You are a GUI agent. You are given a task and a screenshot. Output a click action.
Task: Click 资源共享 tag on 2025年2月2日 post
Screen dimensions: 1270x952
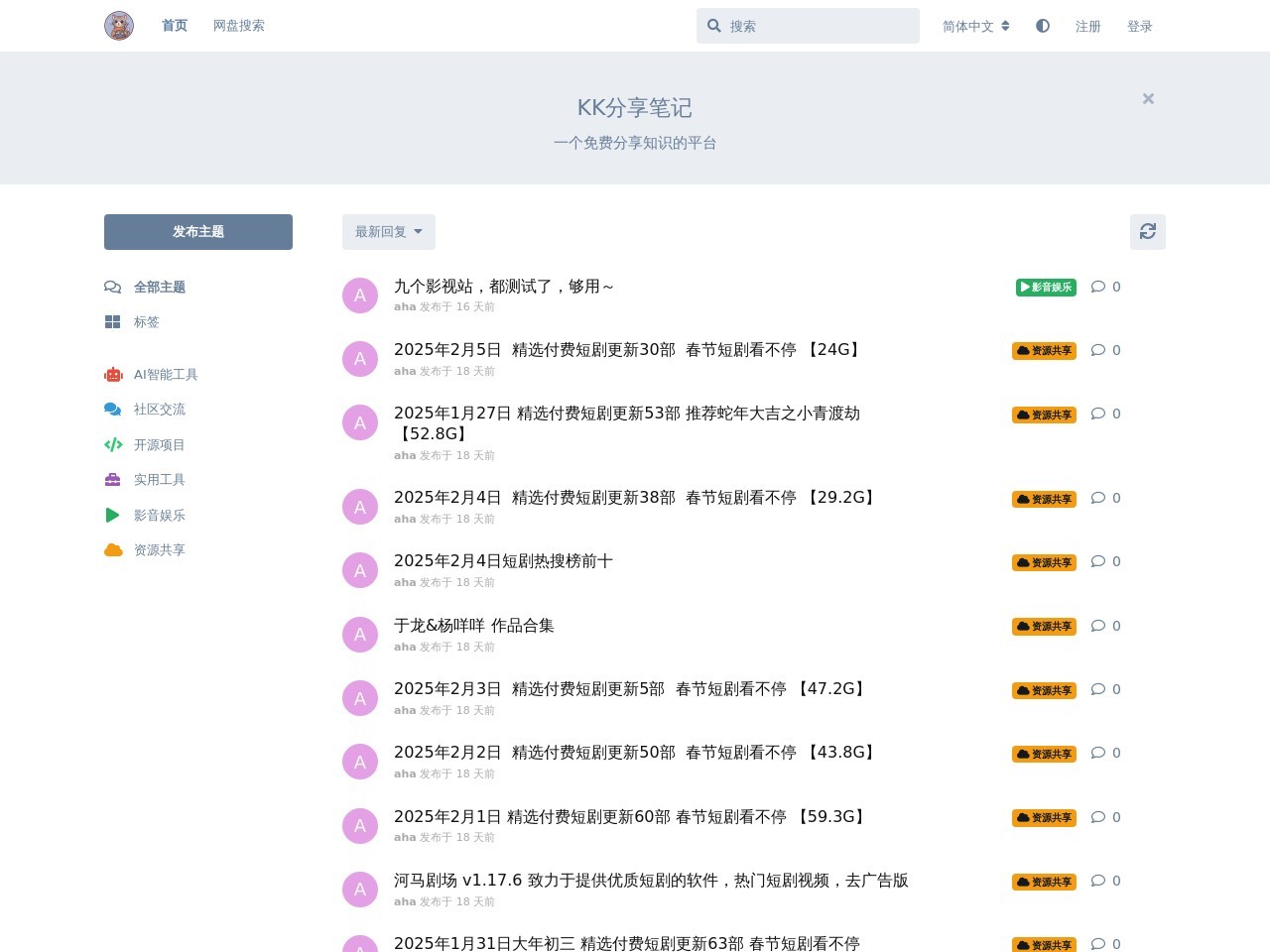click(x=1044, y=754)
